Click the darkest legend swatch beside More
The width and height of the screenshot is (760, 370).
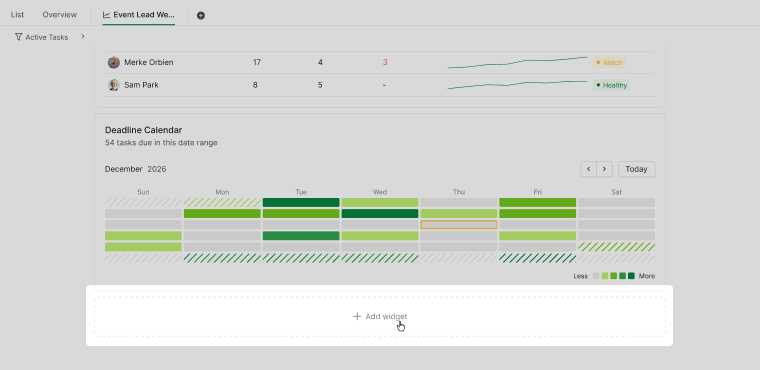click(631, 276)
